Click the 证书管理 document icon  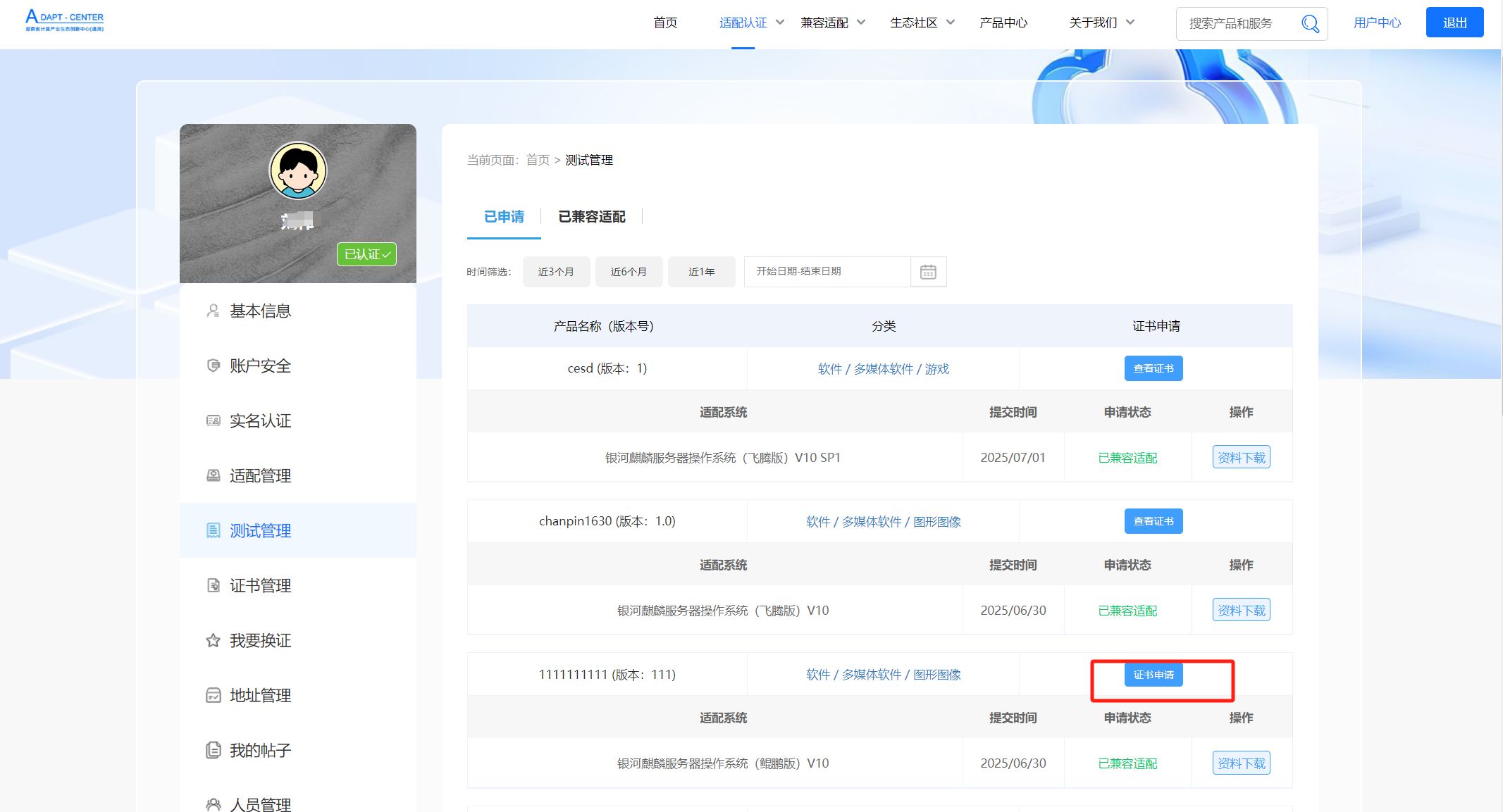[213, 585]
